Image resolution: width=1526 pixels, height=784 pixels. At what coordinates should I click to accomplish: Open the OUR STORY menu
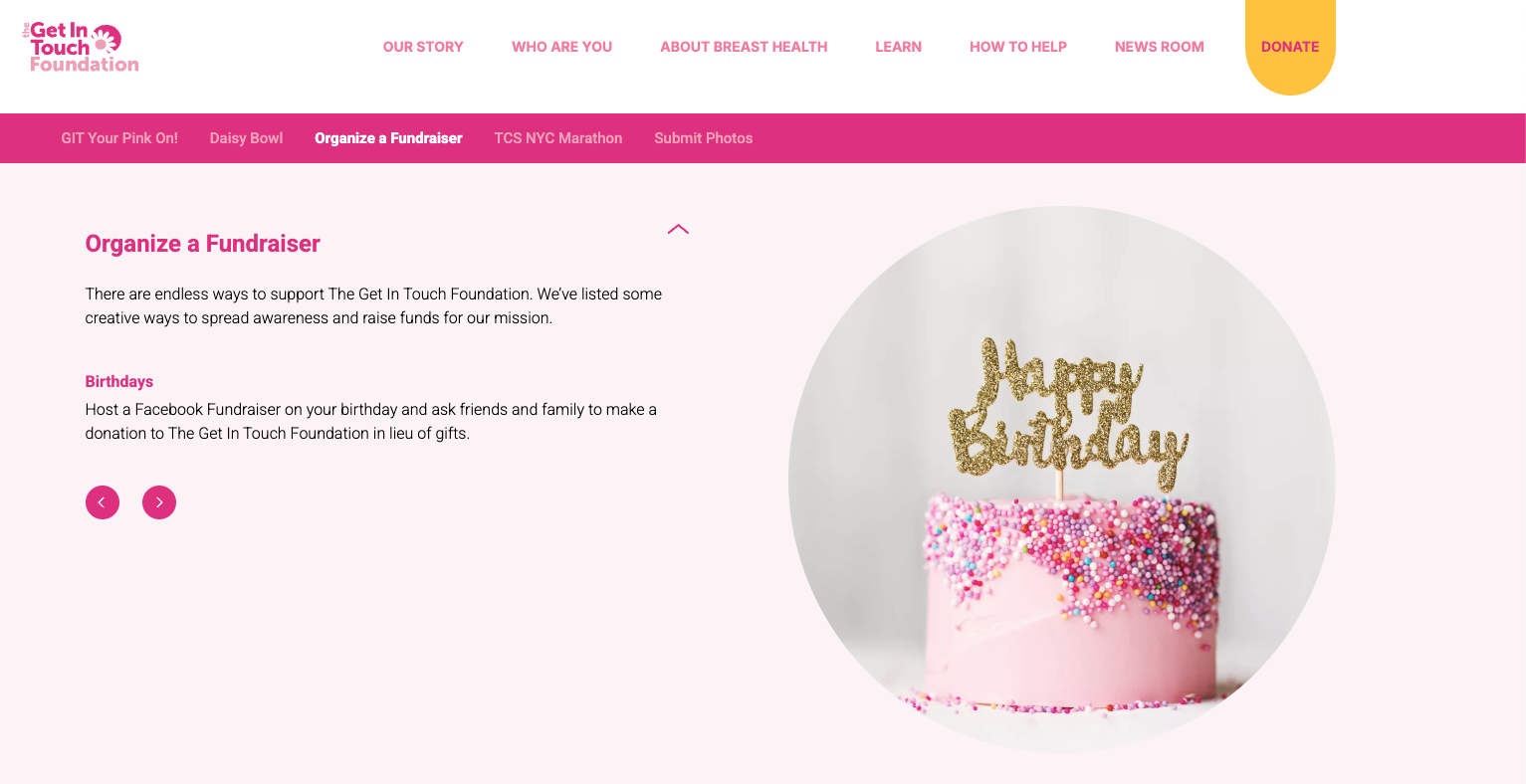point(423,47)
